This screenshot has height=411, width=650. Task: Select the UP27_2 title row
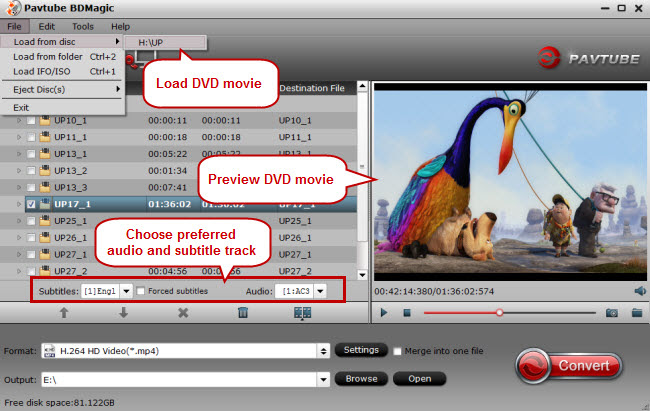(178, 271)
